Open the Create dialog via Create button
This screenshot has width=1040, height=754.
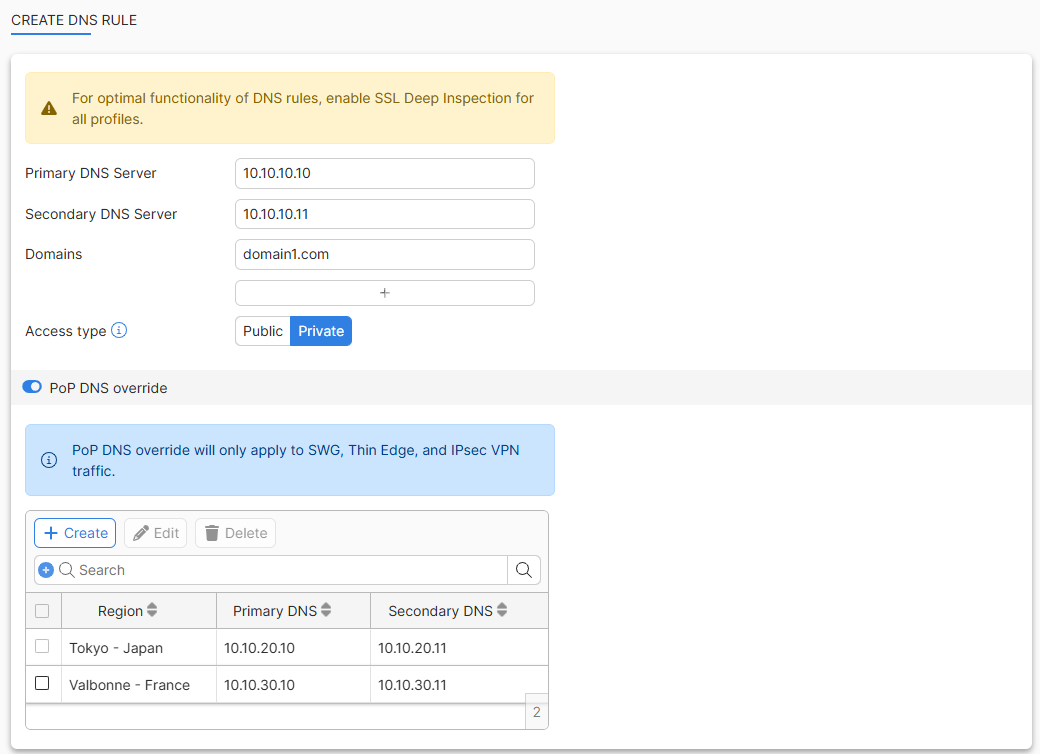[x=74, y=532]
